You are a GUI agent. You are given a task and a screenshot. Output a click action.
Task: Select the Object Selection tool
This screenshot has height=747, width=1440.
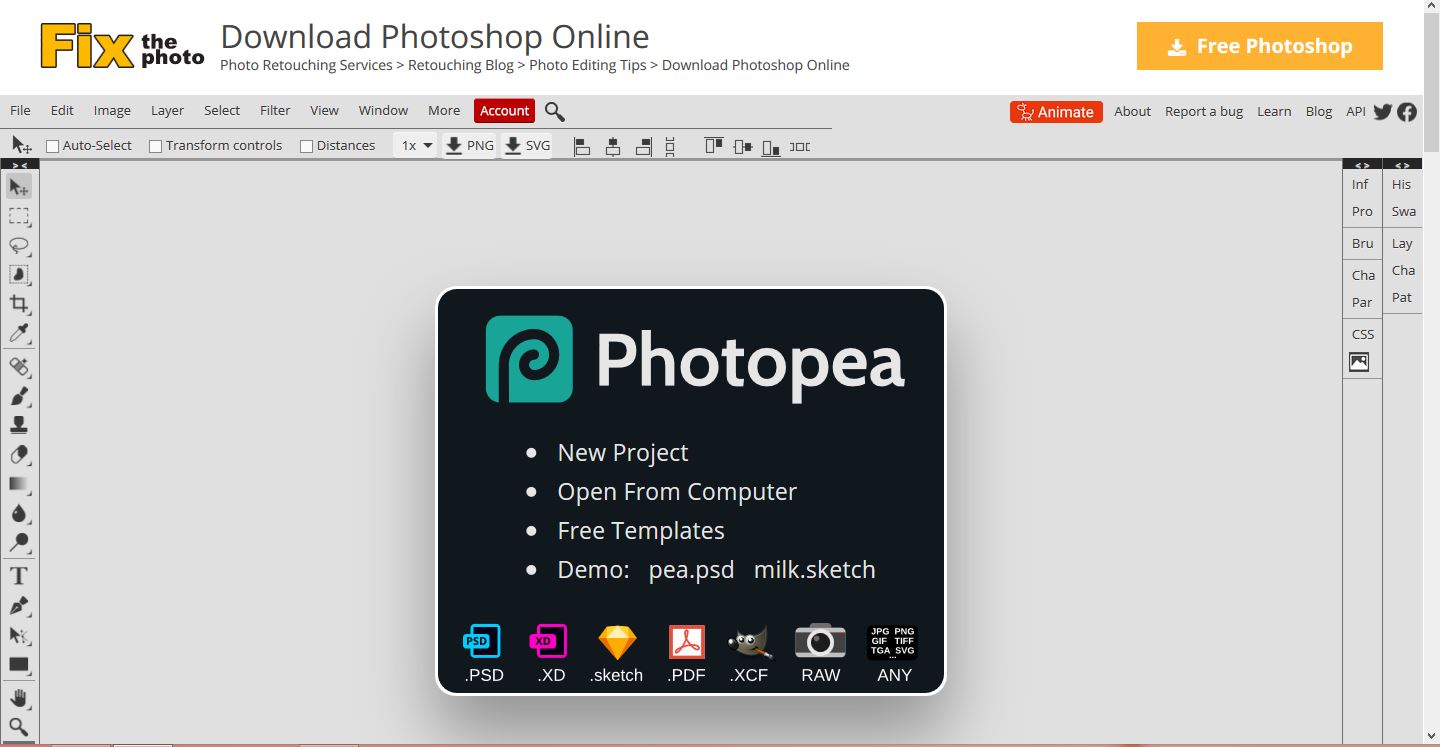19,274
